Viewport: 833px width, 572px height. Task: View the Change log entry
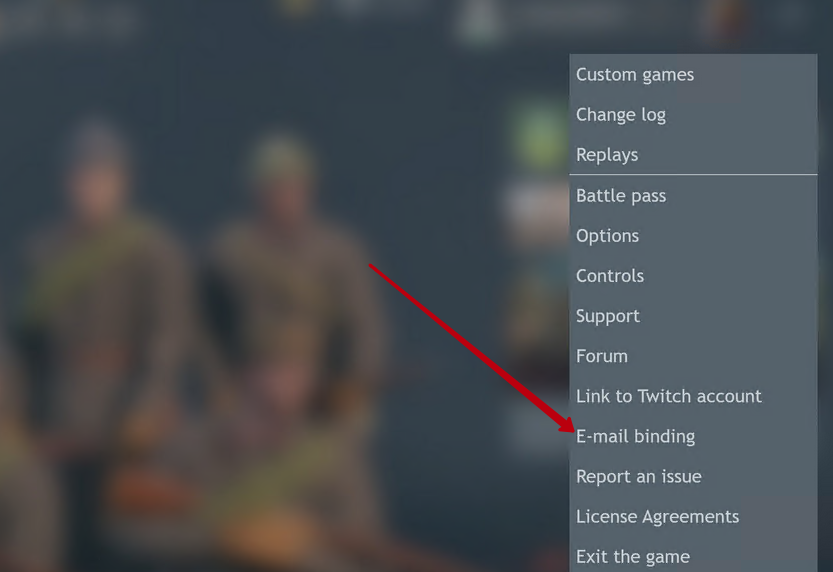(693, 115)
